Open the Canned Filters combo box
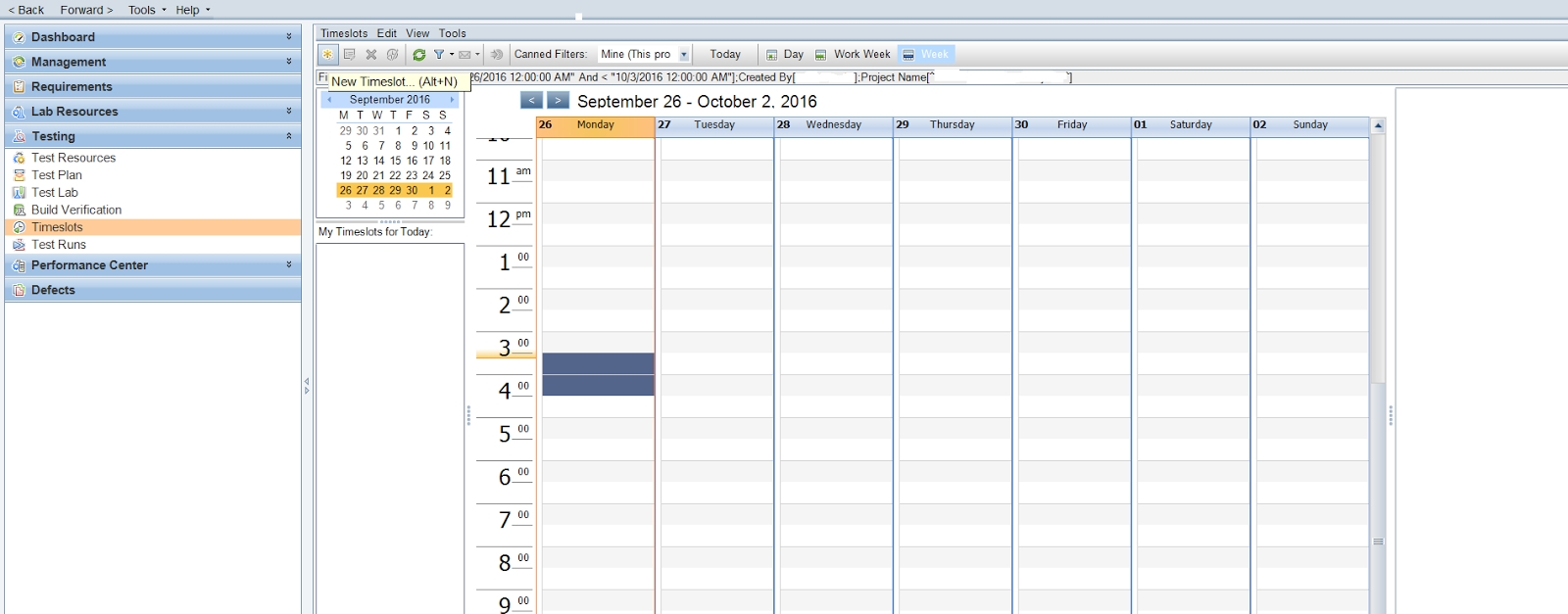The image size is (1568, 614). (x=644, y=55)
